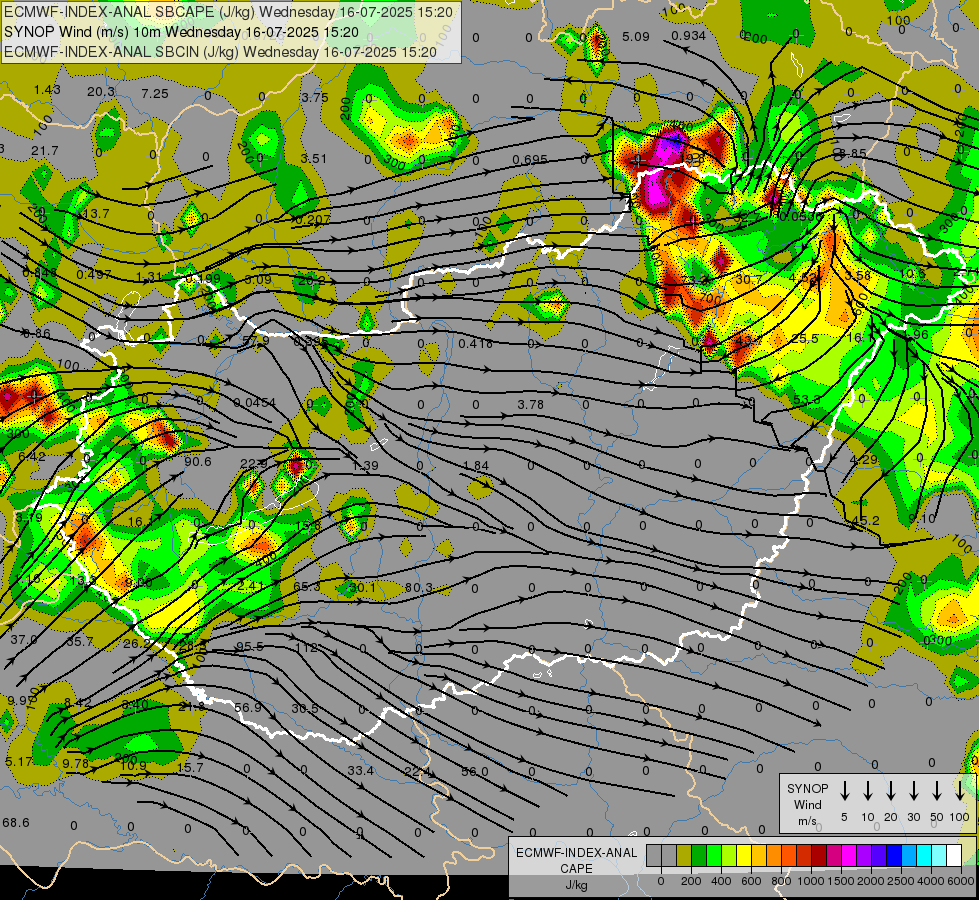This screenshot has height=900, width=979.
Task: Select the yellow CAPE legend swatch
Action: pyautogui.click(x=744, y=855)
